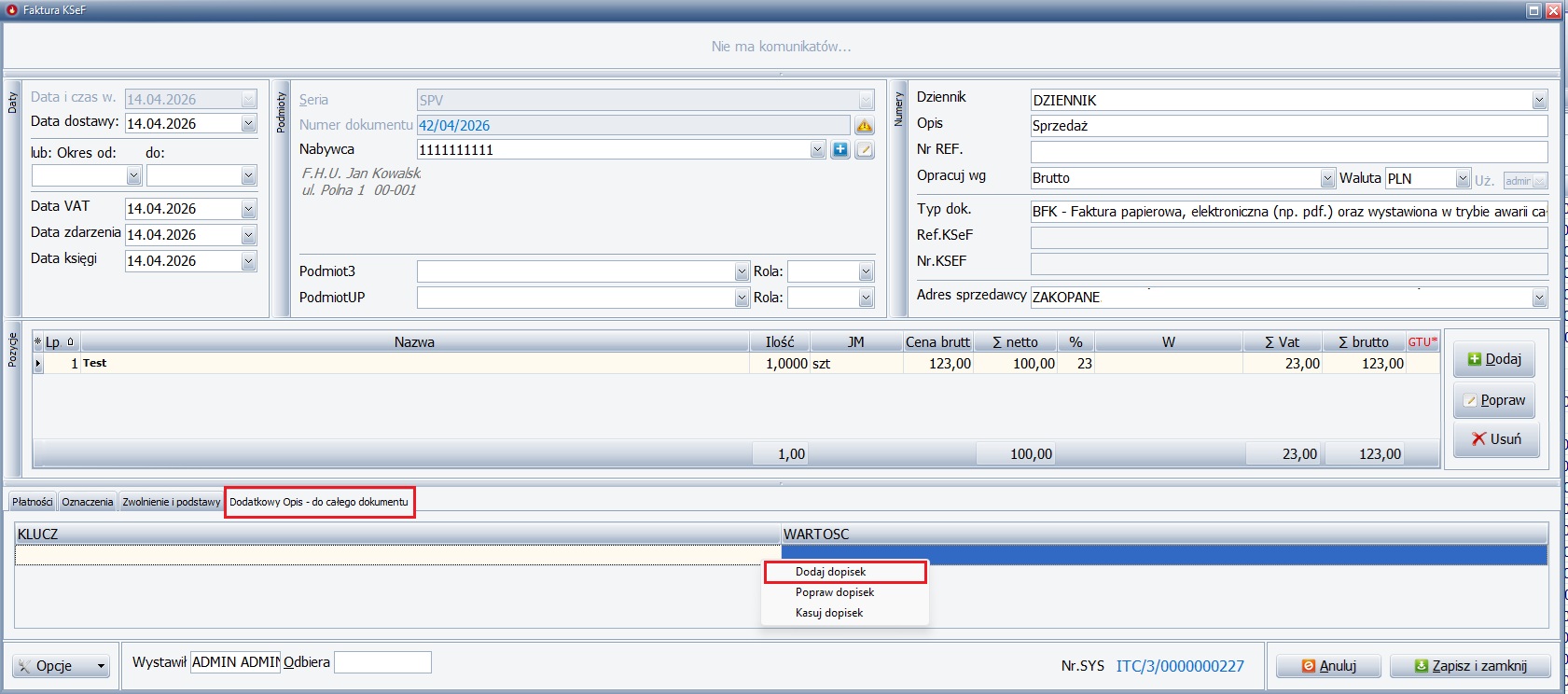The width and height of the screenshot is (1568, 694).
Task: Expand the Podmiot3 Rola dropdown
Action: [x=866, y=271]
